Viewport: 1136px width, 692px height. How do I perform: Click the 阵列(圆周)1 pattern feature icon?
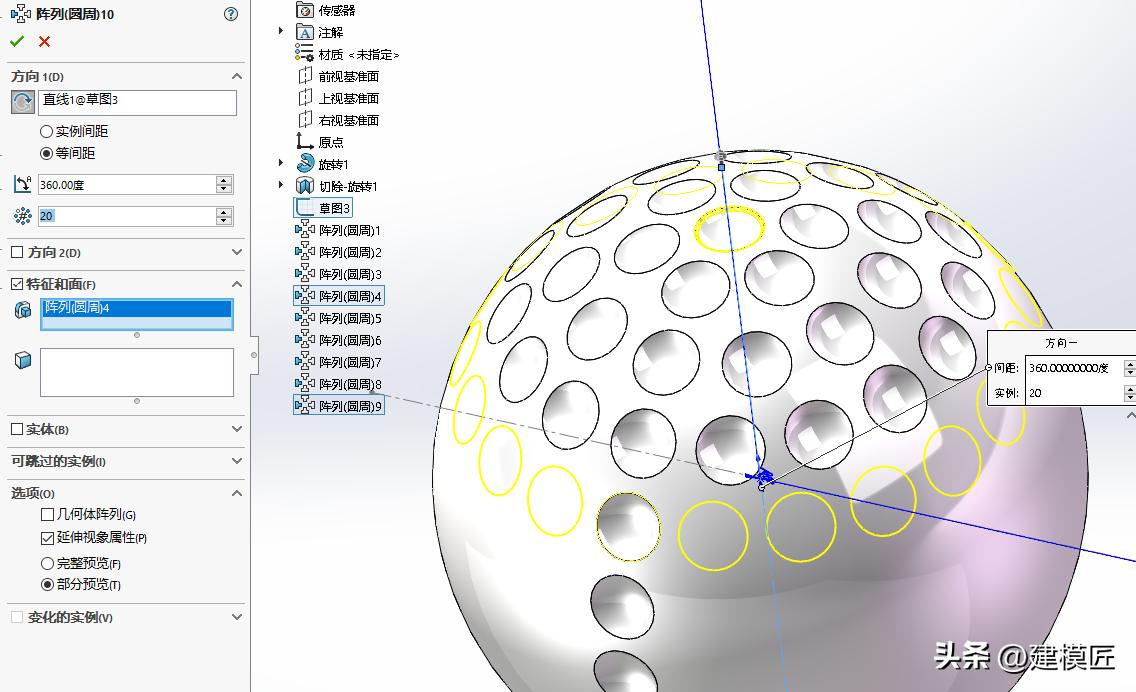pyautogui.click(x=304, y=229)
